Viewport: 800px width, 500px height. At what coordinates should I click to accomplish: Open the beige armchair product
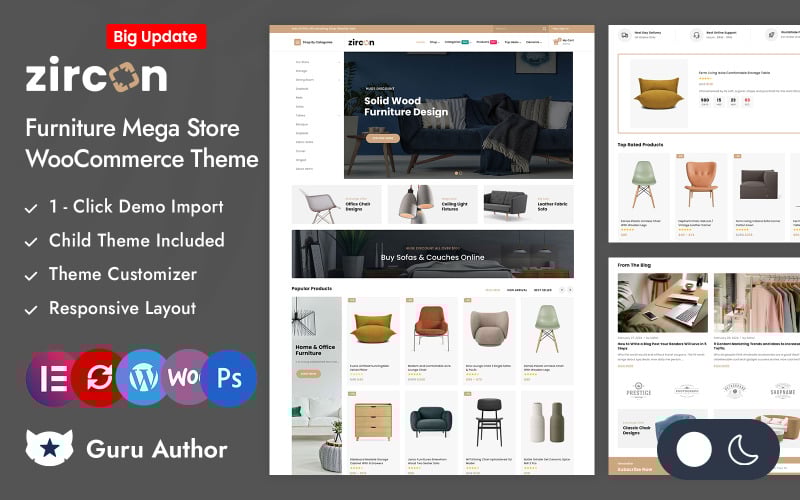click(x=489, y=330)
